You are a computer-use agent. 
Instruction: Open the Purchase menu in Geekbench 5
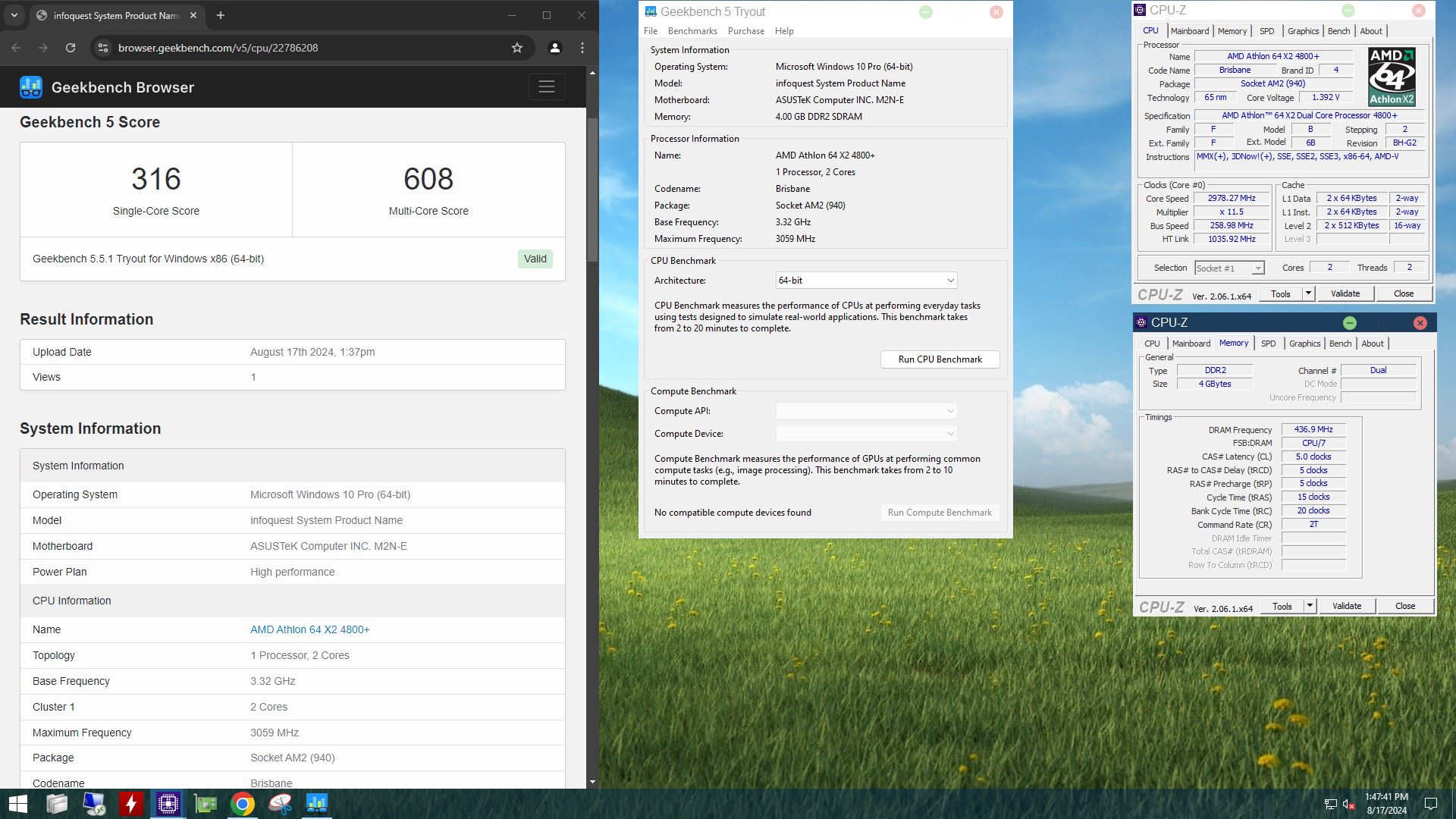coord(746,31)
